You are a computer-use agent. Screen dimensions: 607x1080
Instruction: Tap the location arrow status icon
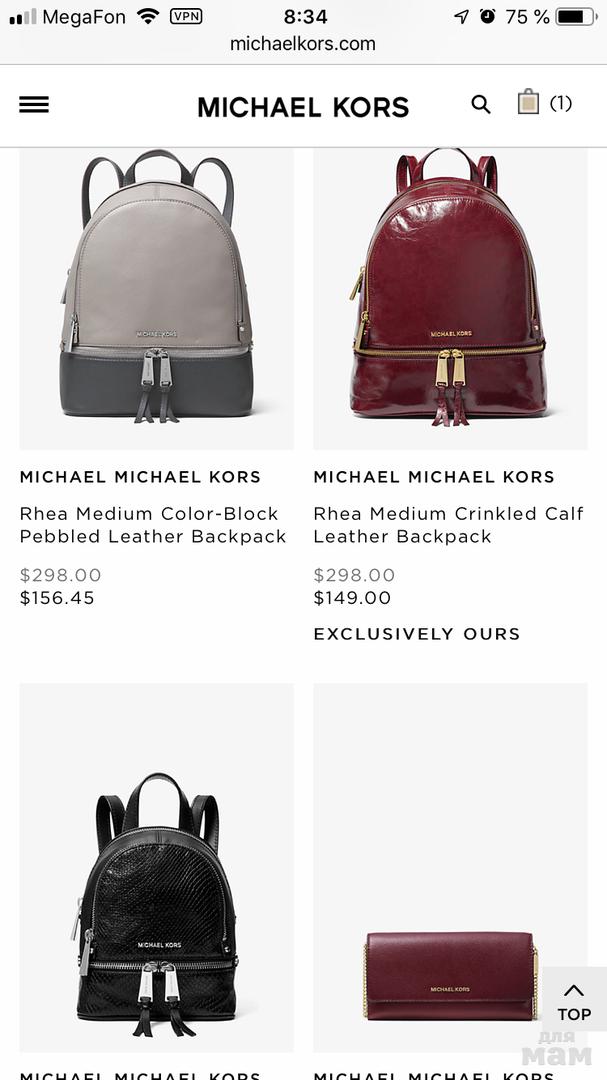(461, 17)
